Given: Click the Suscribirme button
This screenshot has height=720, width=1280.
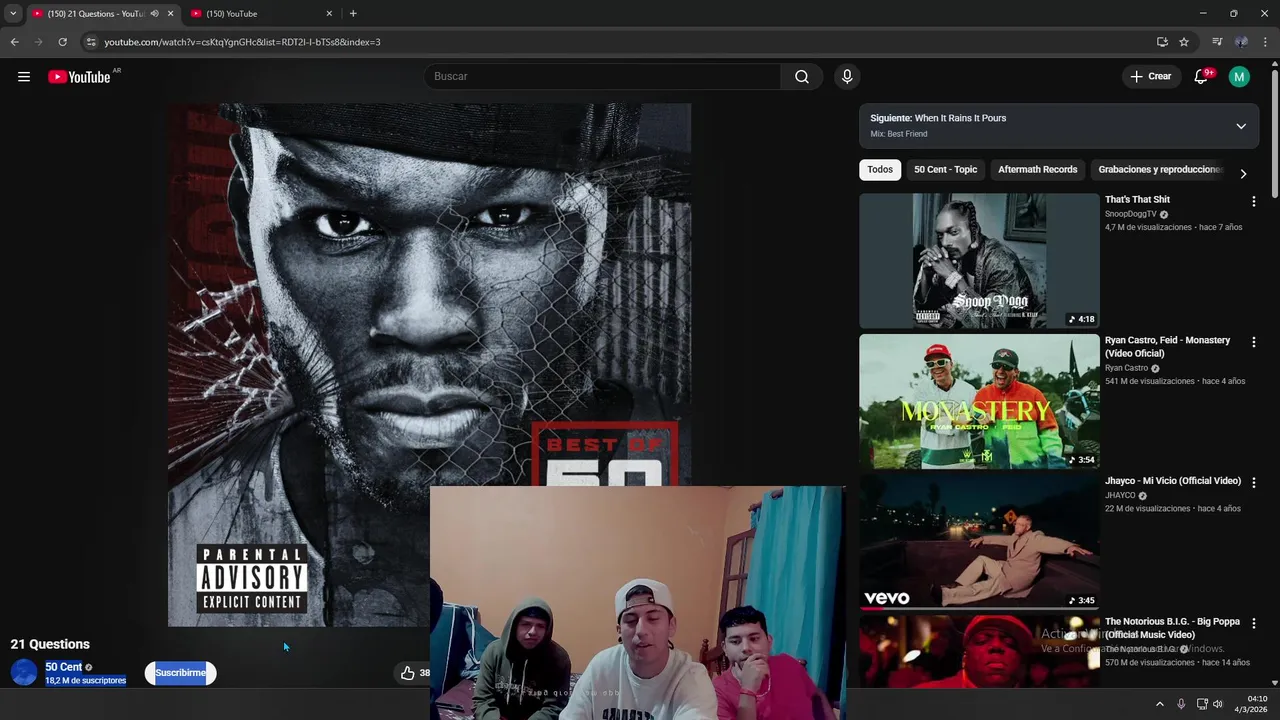Looking at the screenshot, I should [x=180, y=673].
